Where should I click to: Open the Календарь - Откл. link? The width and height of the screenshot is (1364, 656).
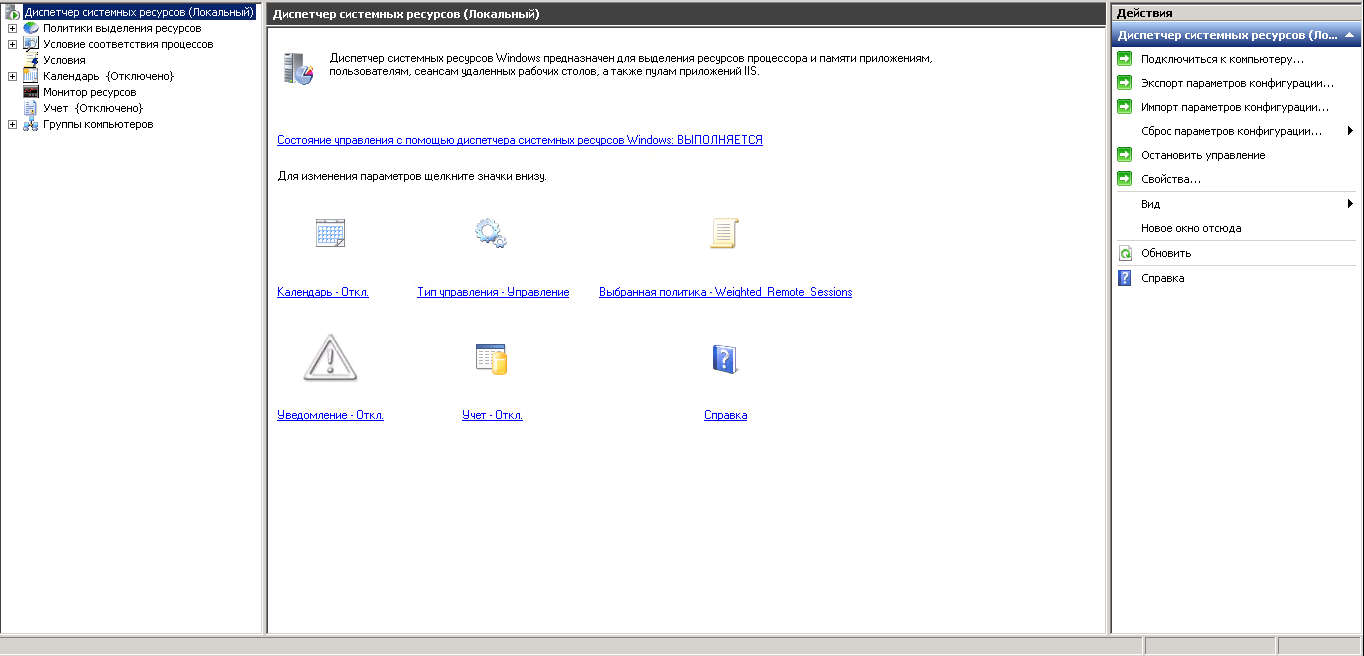(x=323, y=292)
